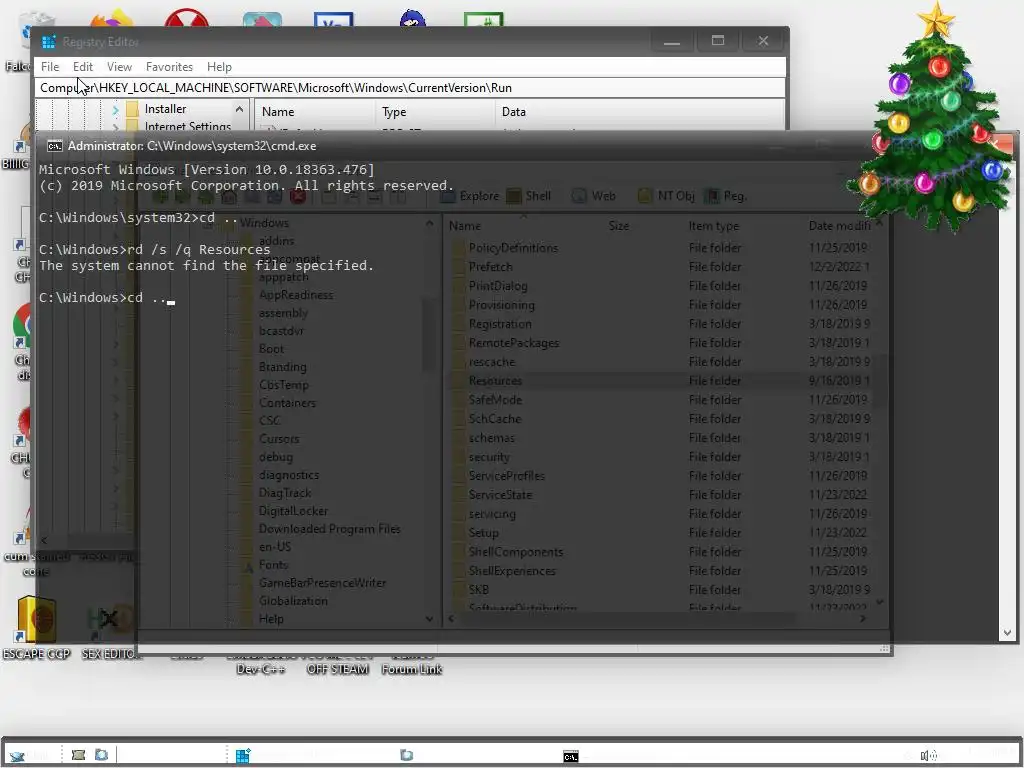Select the PrintDialog folder in the file list
Viewport: 1024px width, 768px height.
498,286
